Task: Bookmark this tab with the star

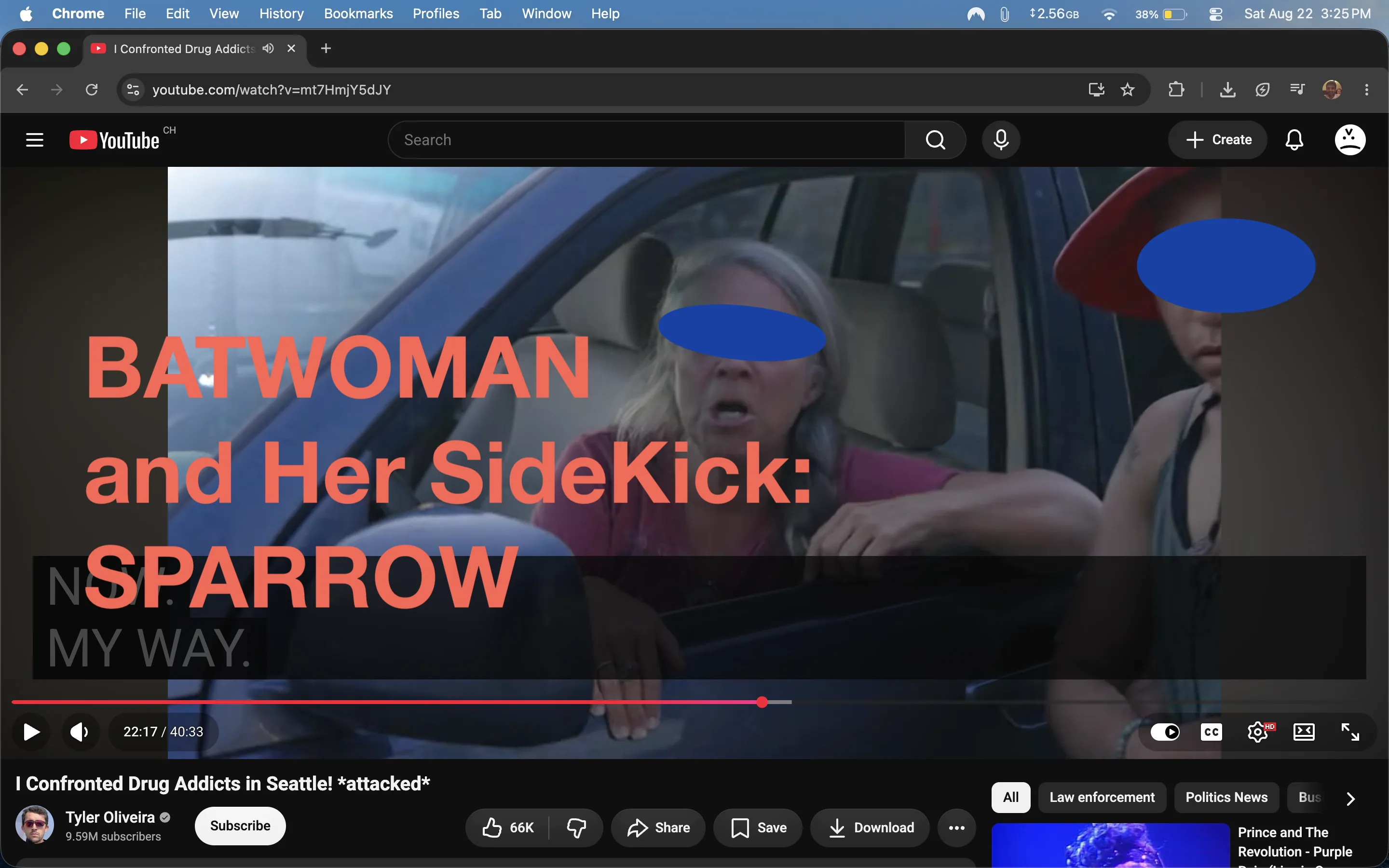Action: [x=1127, y=90]
